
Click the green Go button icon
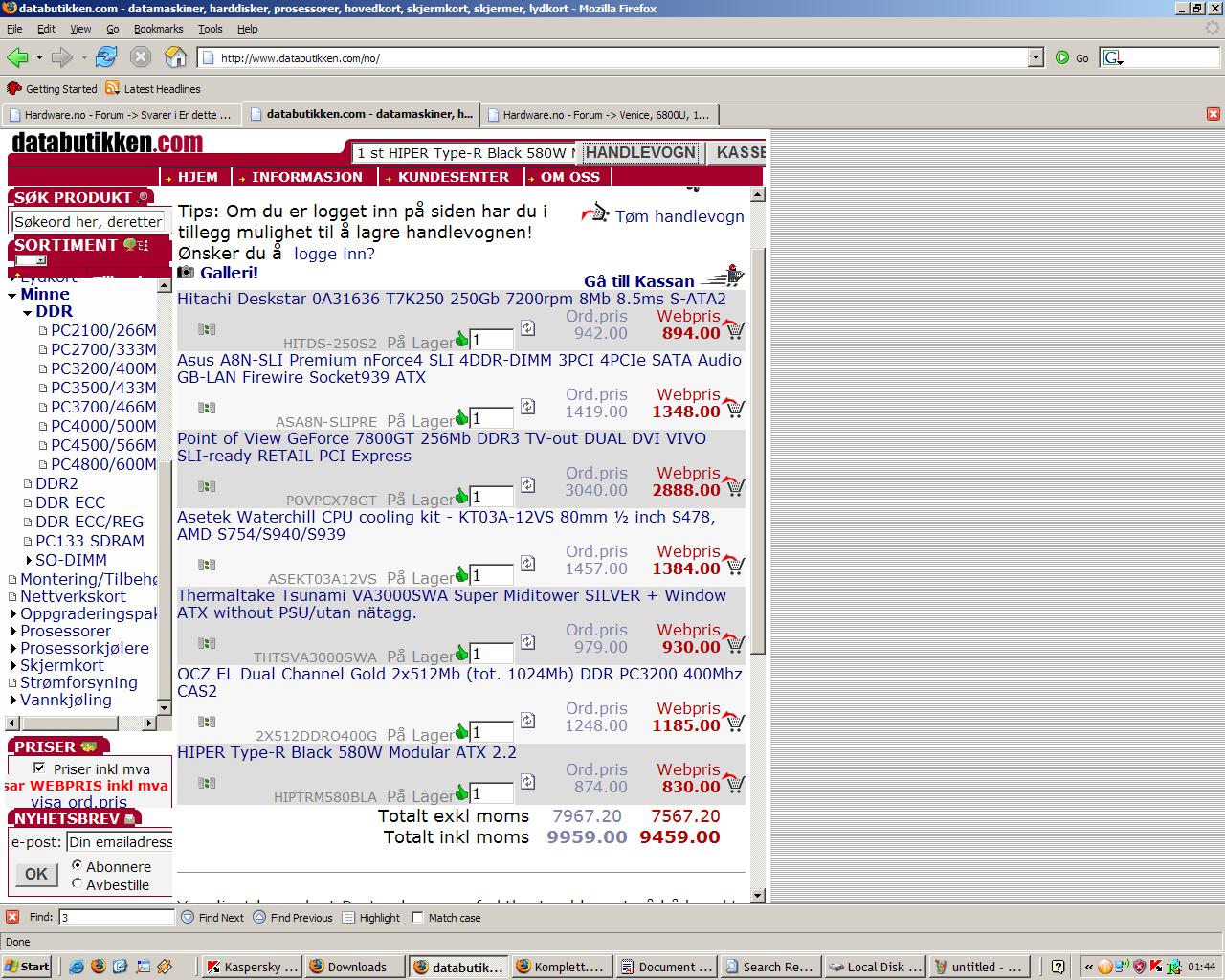[x=1062, y=57]
